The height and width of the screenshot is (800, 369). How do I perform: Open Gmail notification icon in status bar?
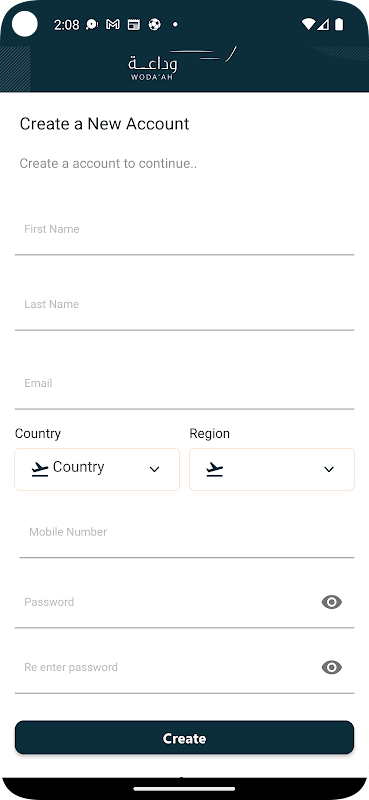[113, 24]
